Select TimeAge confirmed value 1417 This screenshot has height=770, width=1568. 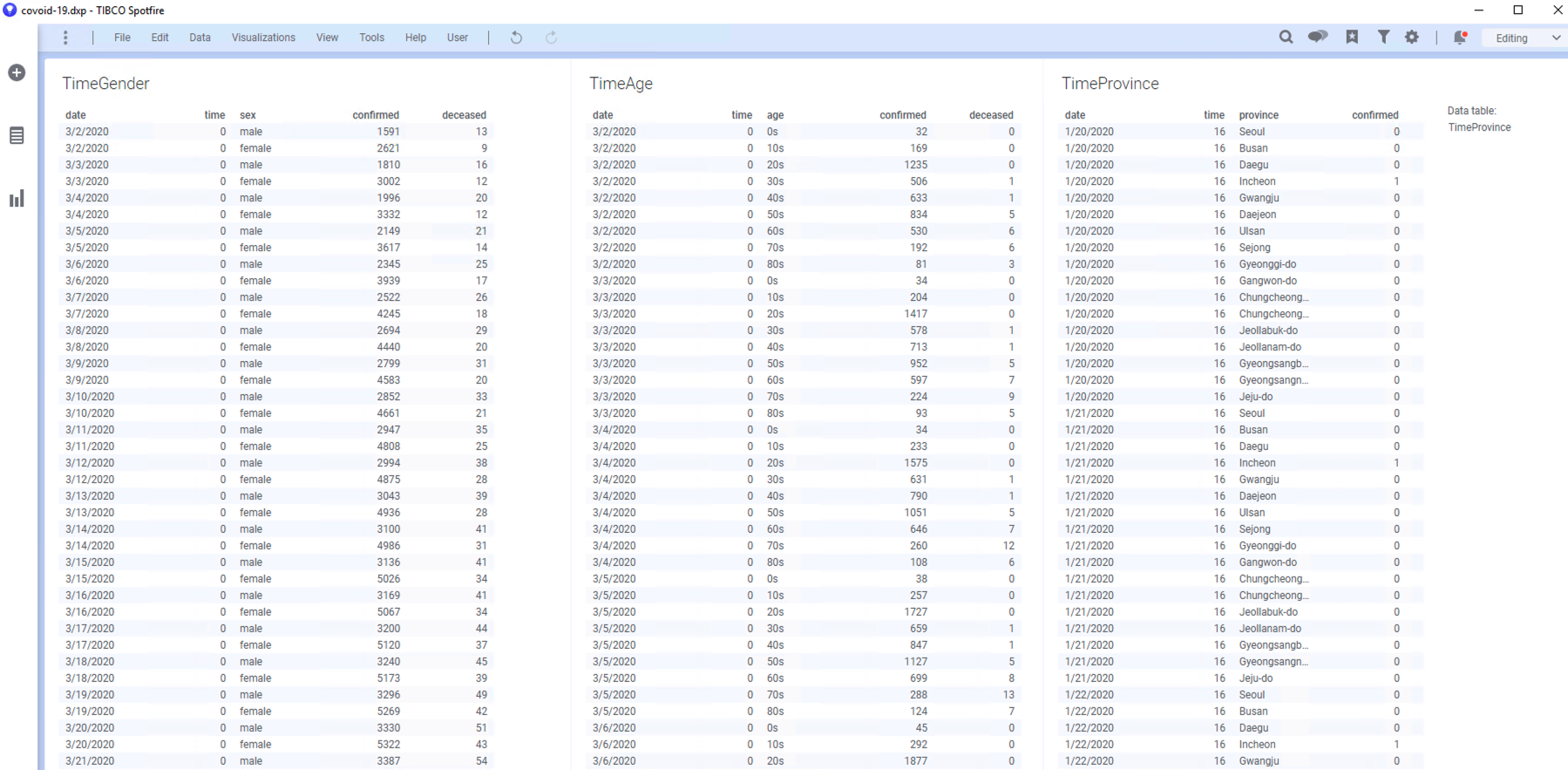pyautogui.click(x=915, y=314)
